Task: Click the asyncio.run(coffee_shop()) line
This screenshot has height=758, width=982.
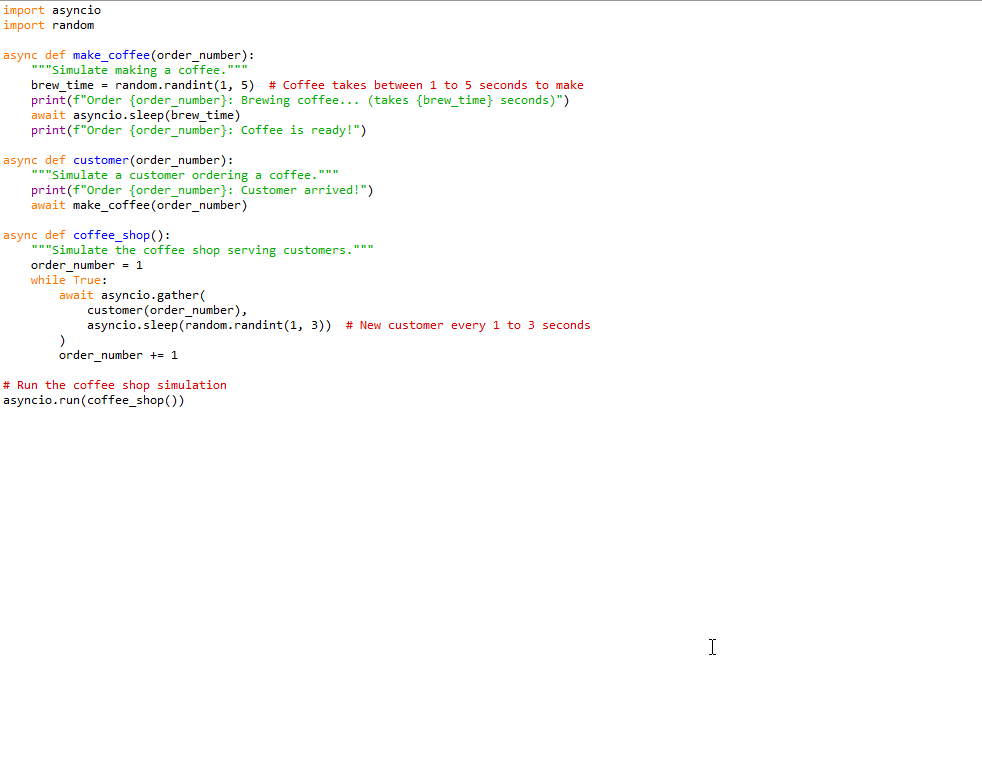Action: (x=94, y=399)
